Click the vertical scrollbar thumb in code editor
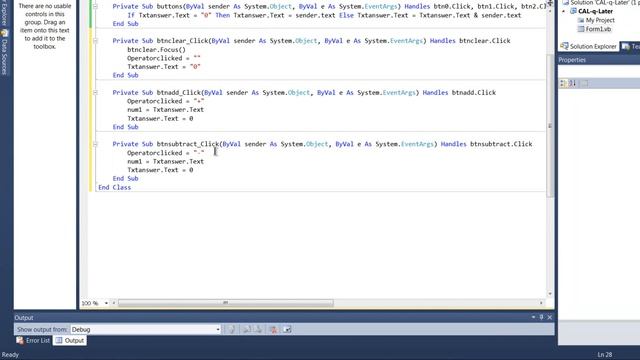Image resolution: width=640 pixels, height=360 pixels. tap(550, 126)
